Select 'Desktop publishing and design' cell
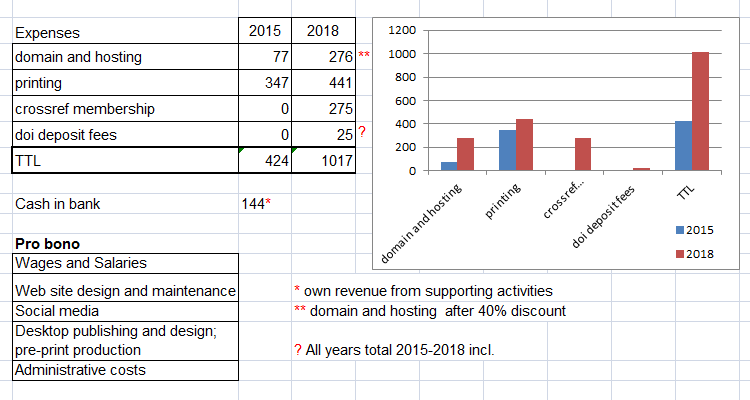This screenshot has height=400, width=750. pyautogui.click(x=125, y=341)
